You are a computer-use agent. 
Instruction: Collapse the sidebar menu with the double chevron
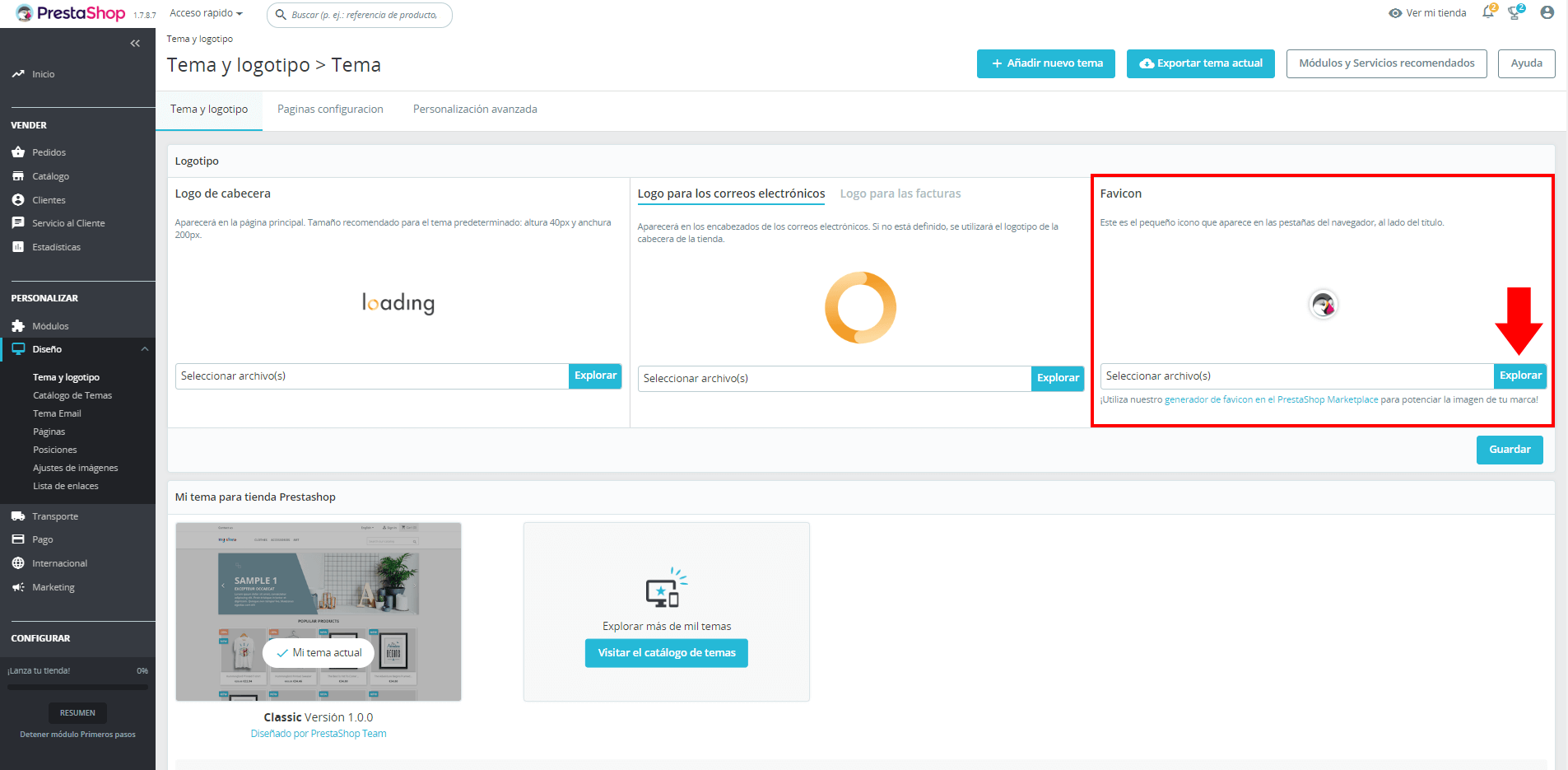pyautogui.click(x=135, y=43)
